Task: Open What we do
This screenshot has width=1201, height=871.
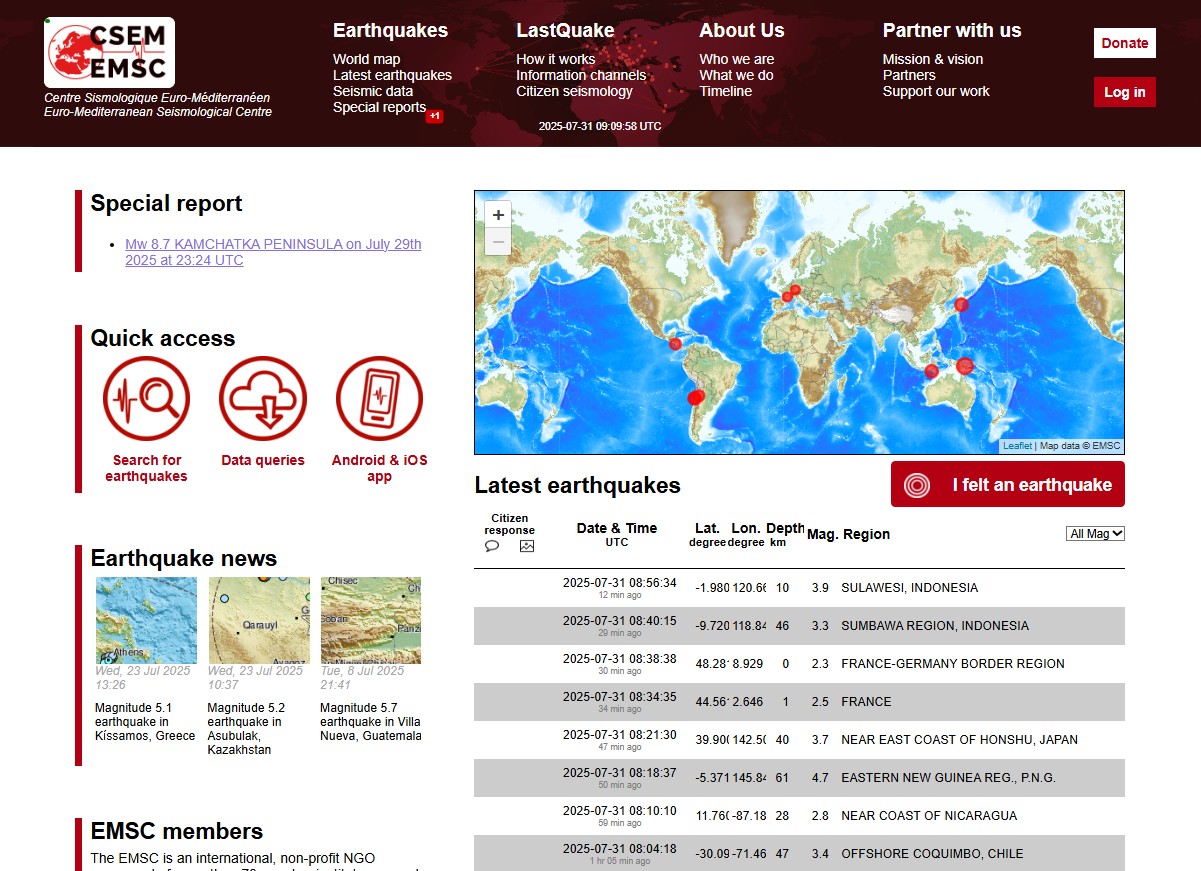Action: pos(736,75)
